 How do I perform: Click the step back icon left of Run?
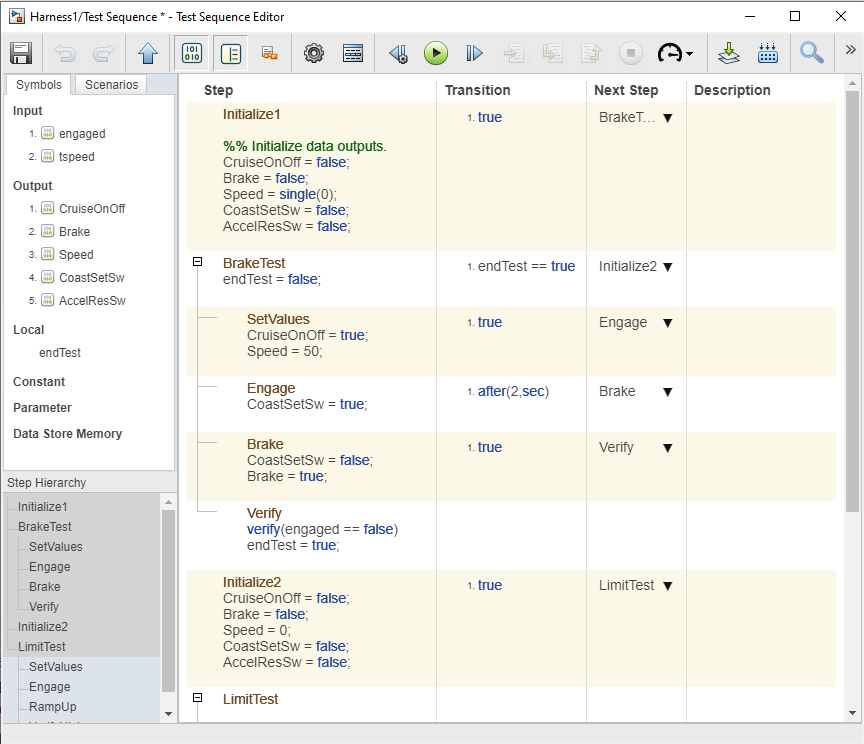pyautogui.click(x=398, y=53)
